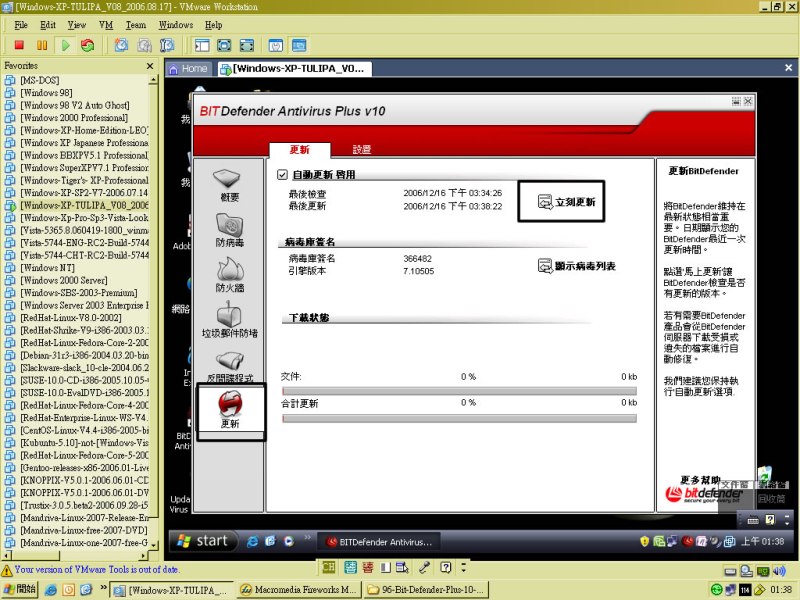
Task: Launch Internet Explorer from XP quick launch
Action: pos(252,541)
